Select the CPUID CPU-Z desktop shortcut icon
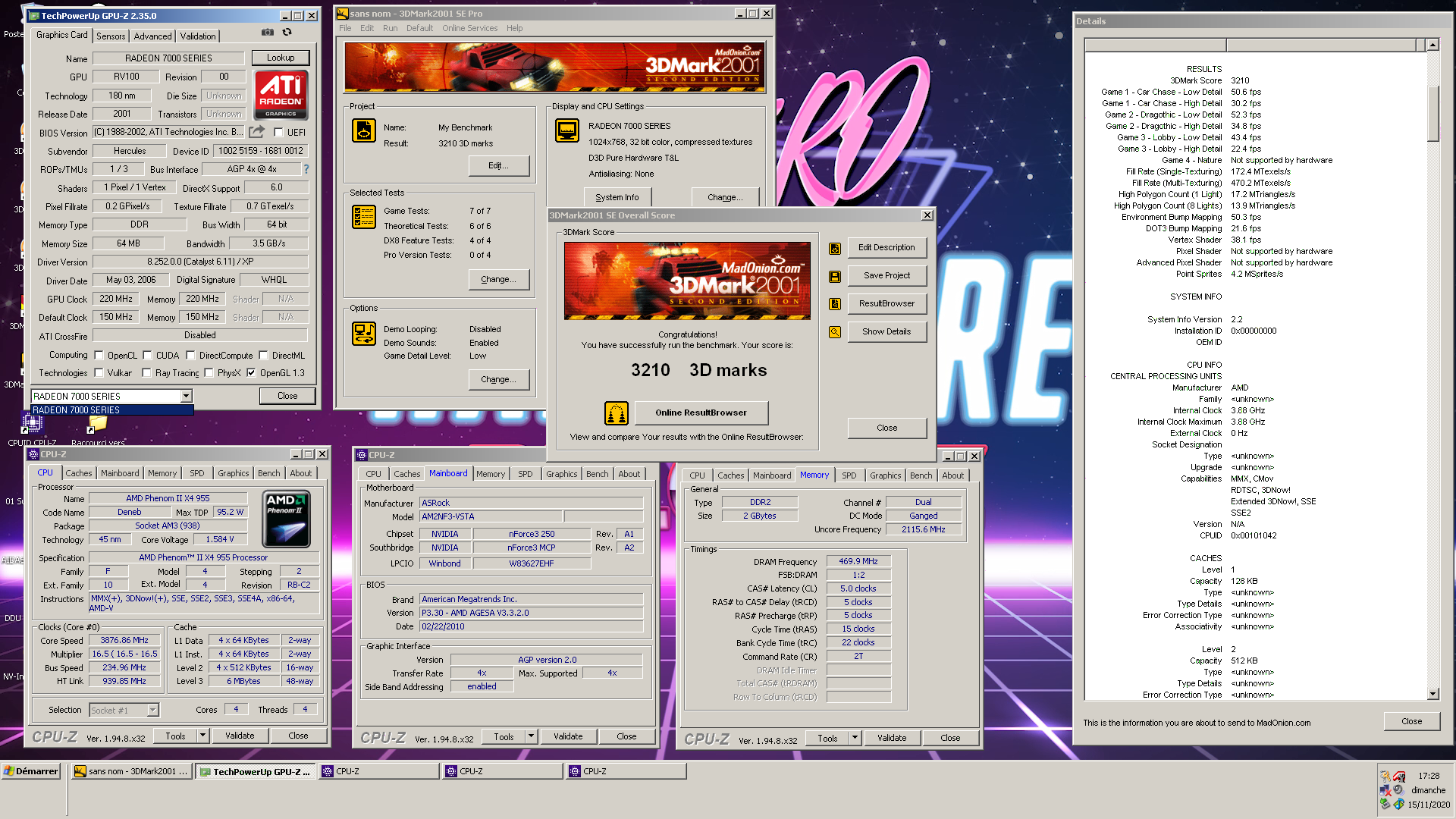 pyautogui.click(x=32, y=423)
